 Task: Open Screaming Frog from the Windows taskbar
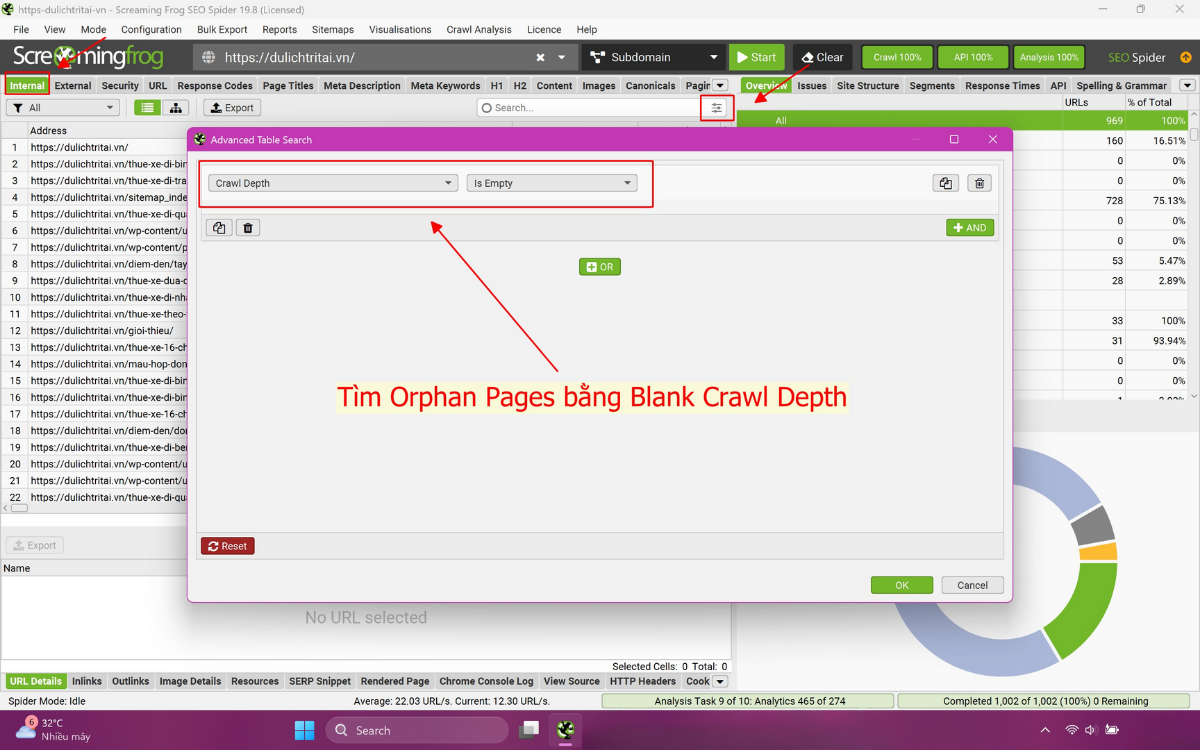coord(566,730)
